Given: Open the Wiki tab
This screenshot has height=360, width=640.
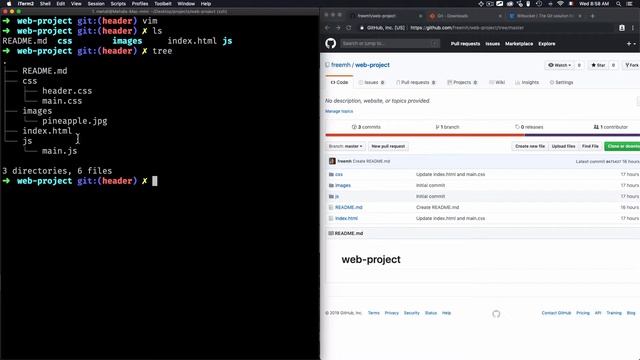Looking at the screenshot, I should (x=497, y=82).
